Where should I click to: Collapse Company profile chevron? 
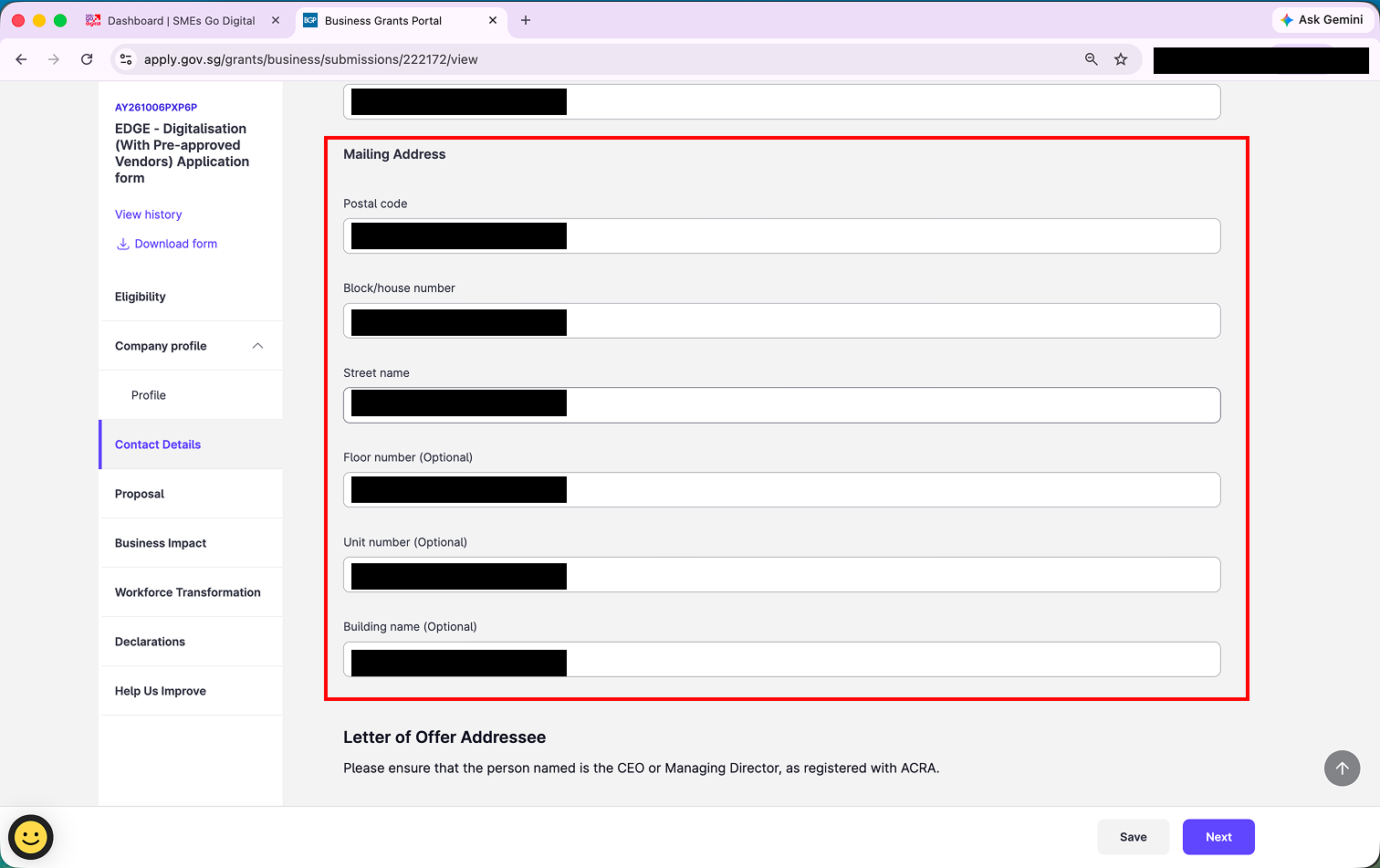[257, 346]
